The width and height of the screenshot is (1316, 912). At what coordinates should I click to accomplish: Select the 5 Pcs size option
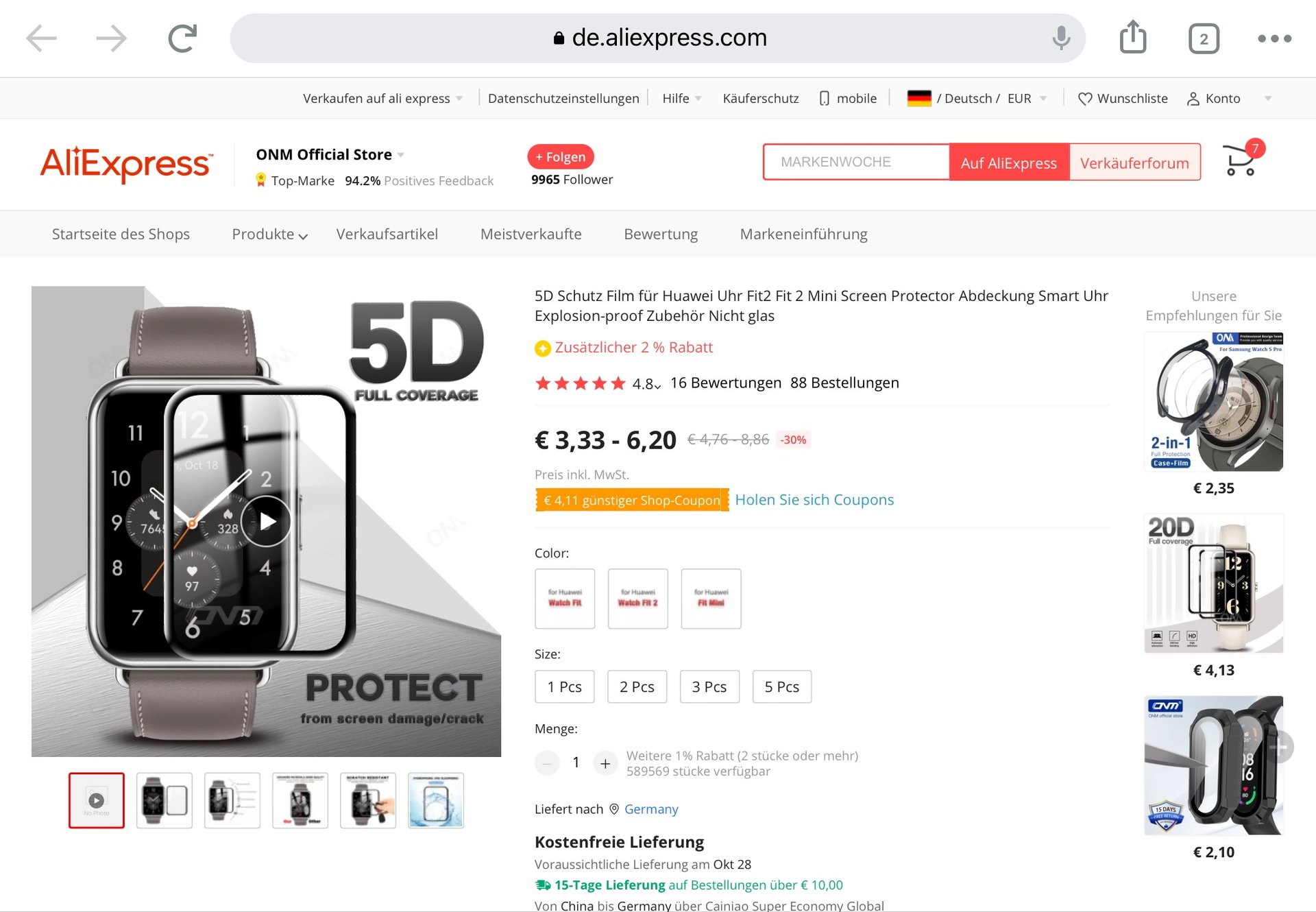781,686
